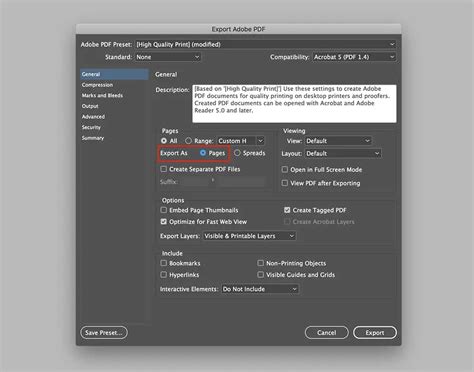Enable Embed Page Thumbnails checkbox

pyautogui.click(x=164, y=210)
